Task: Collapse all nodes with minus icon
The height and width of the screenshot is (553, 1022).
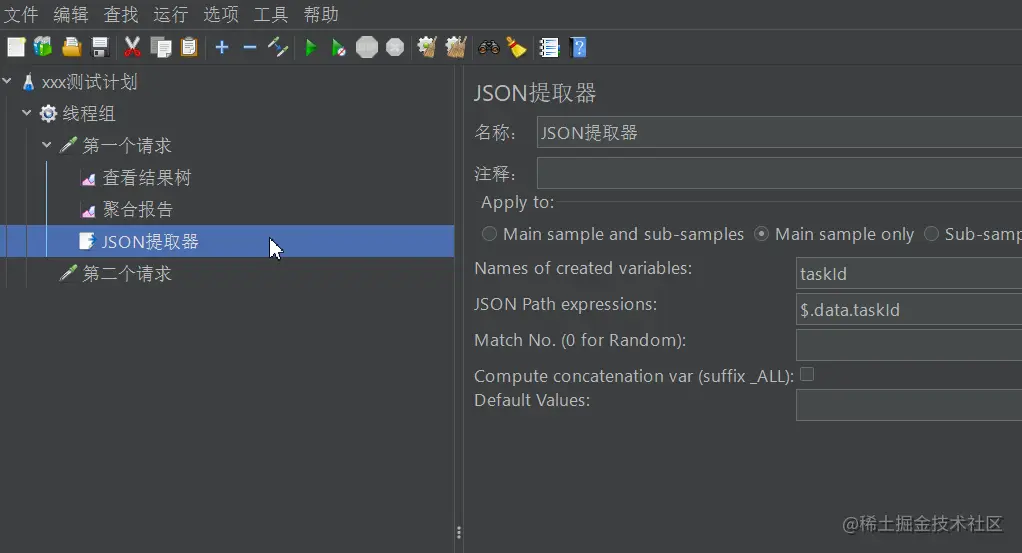Action: [x=250, y=47]
